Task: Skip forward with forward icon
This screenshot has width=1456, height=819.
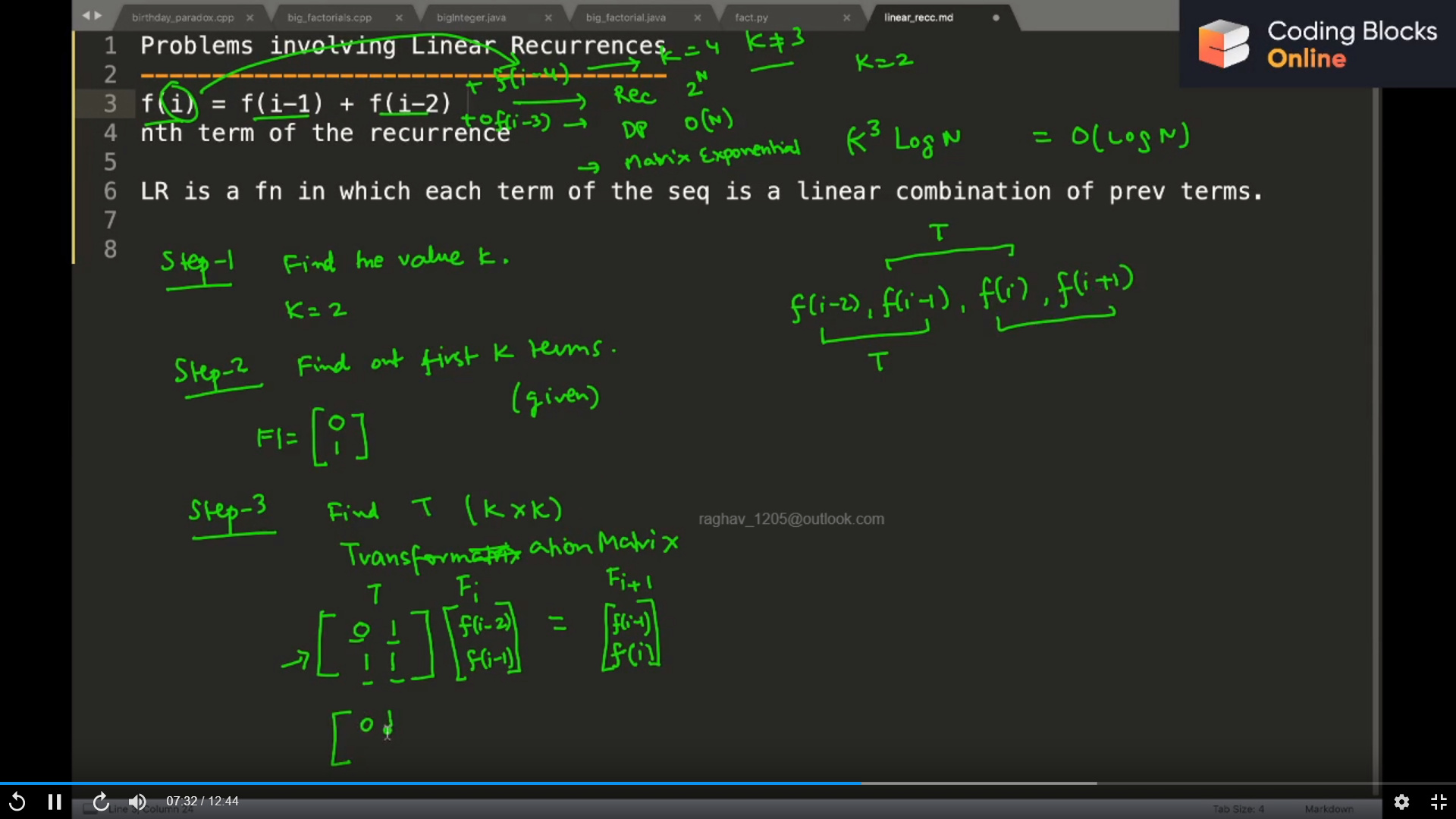Action: click(100, 802)
